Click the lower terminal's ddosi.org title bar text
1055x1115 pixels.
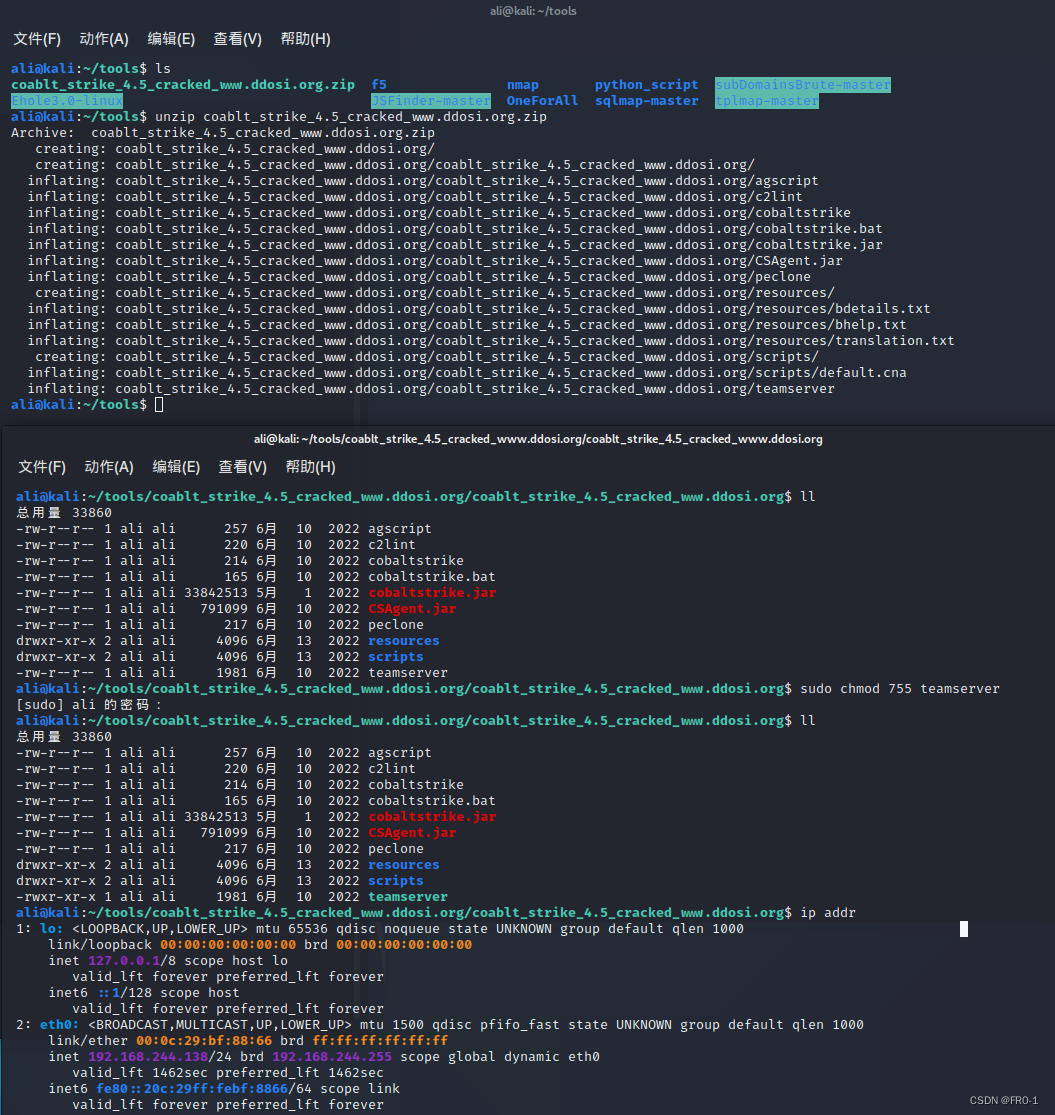(x=538, y=439)
